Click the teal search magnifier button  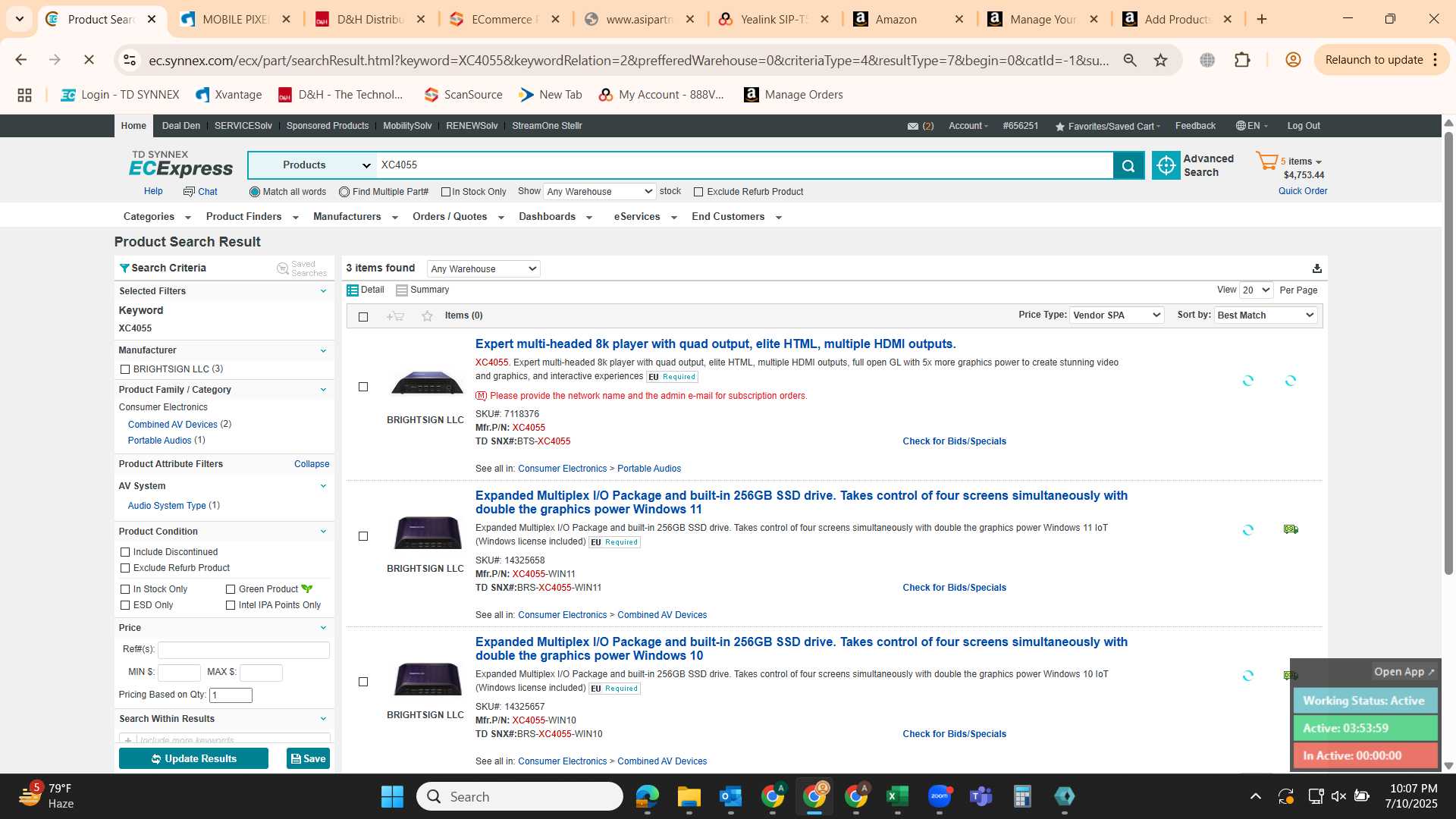click(x=1128, y=165)
